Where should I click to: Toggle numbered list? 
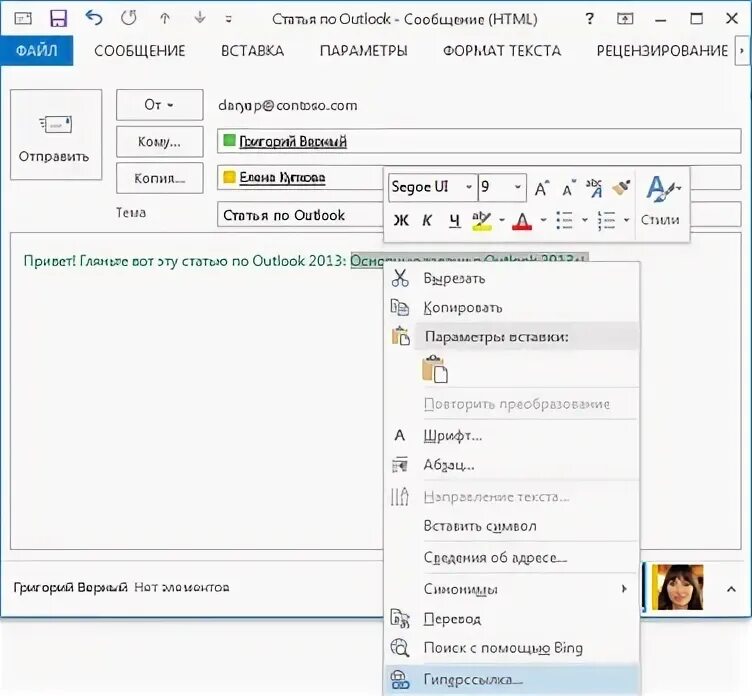[x=606, y=220]
